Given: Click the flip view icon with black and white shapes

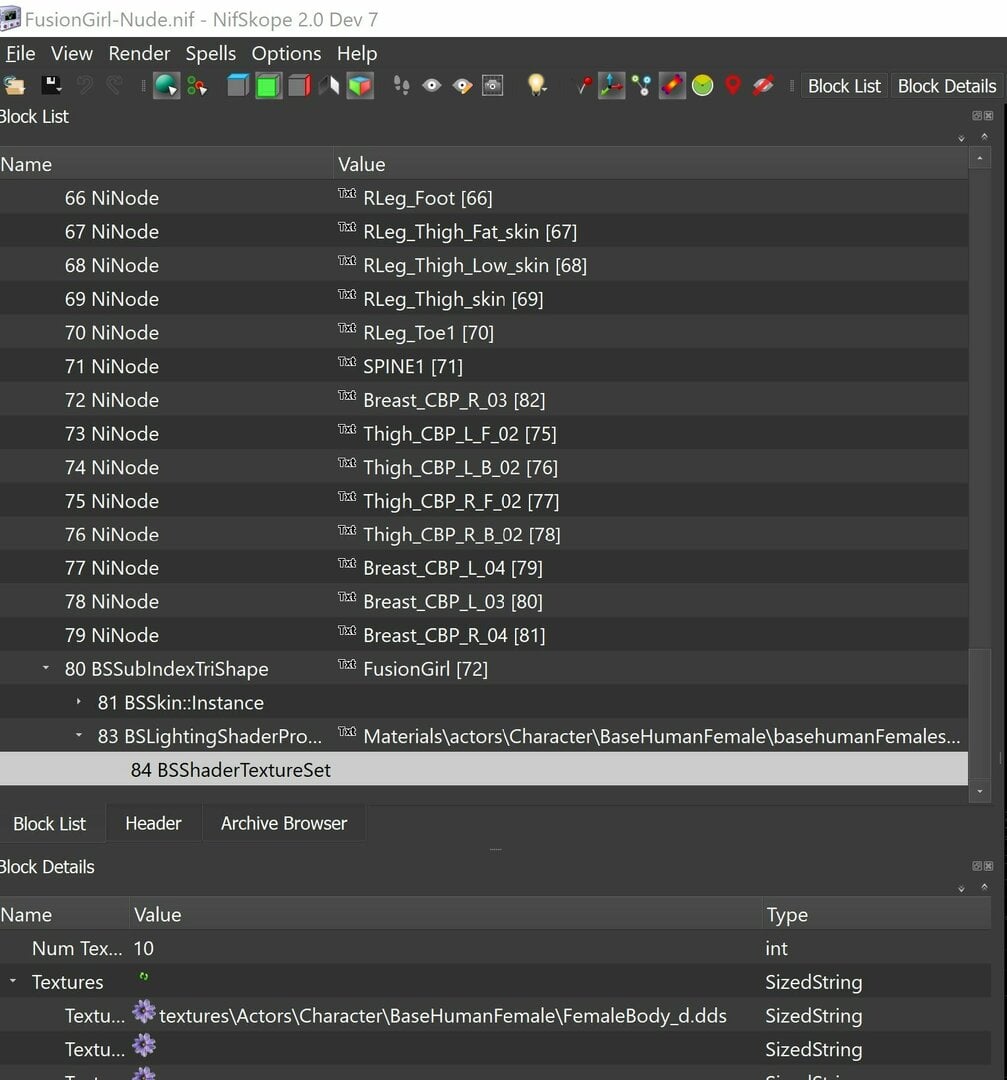Looking at the screenshot, I should tap(329, 85).
